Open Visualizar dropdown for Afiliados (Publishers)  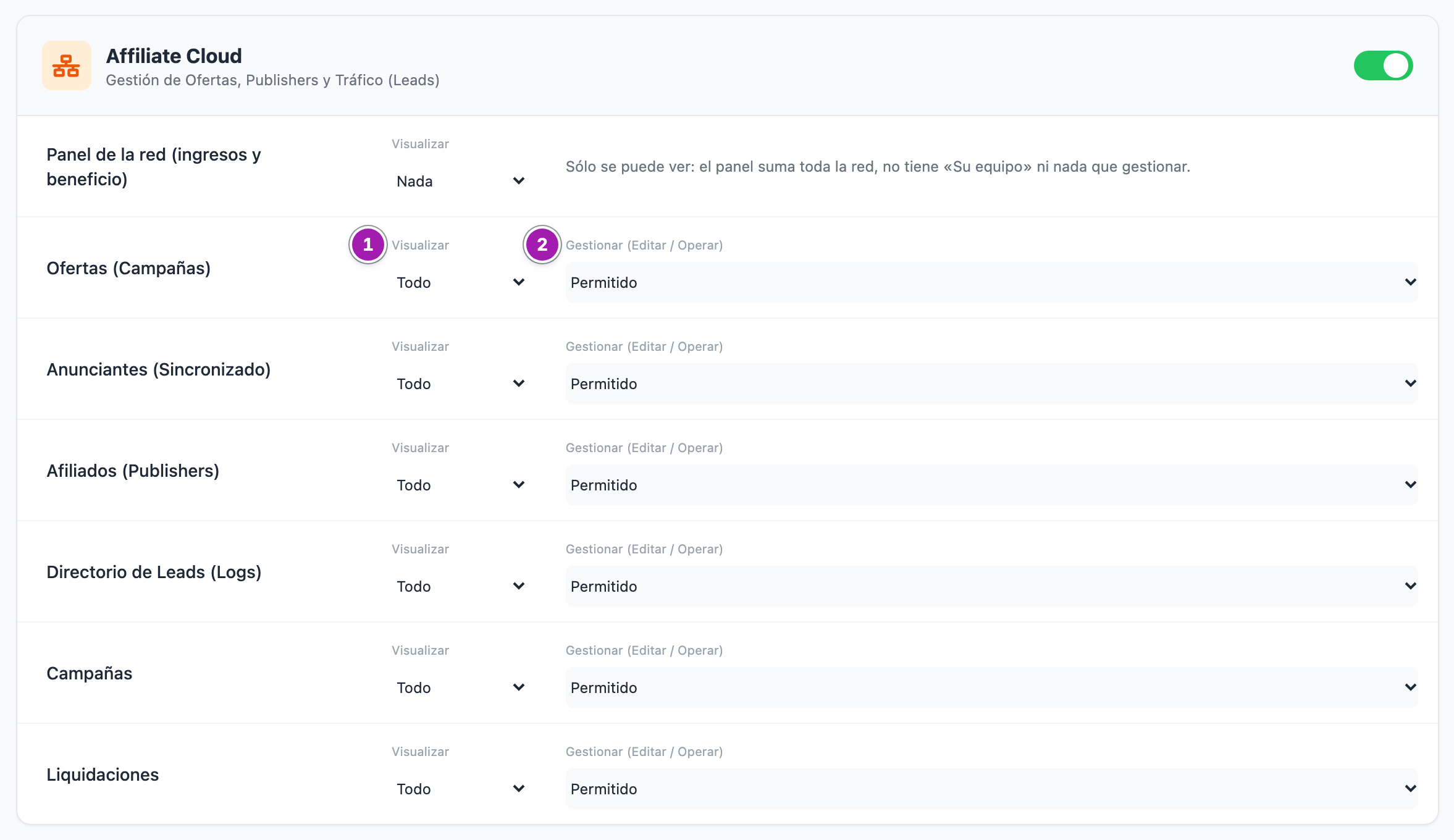[460, 485]
